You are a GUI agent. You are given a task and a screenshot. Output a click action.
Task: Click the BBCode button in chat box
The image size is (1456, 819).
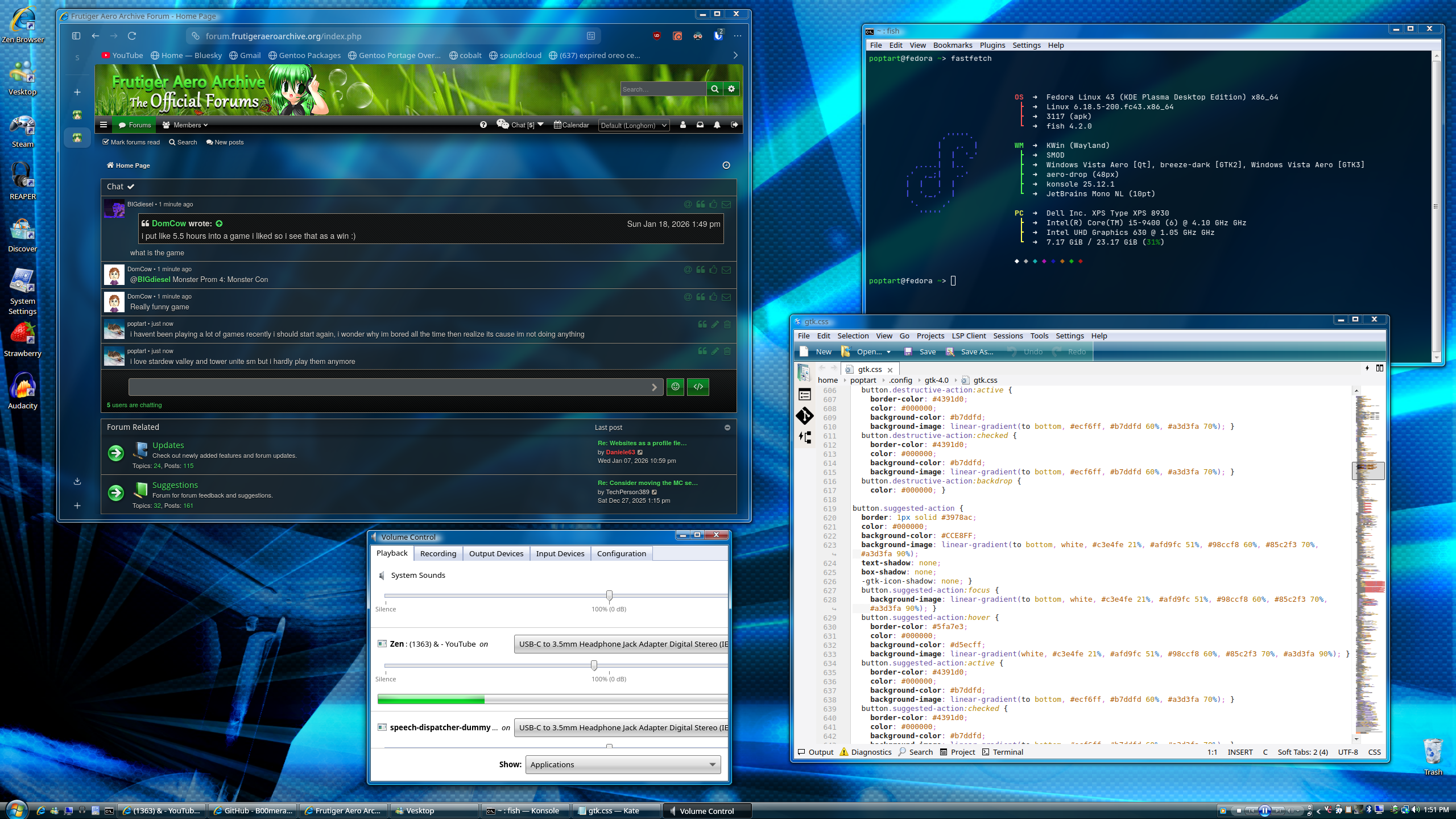coord(698,387)
